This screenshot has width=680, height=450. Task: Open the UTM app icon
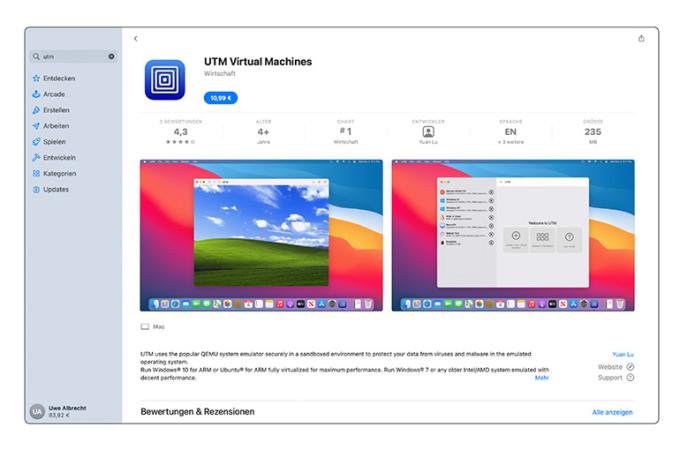[x=165, y=80]
